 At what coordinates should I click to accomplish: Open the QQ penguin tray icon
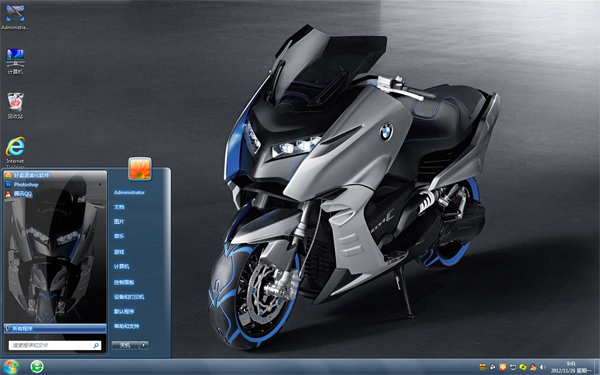(533, 367)
